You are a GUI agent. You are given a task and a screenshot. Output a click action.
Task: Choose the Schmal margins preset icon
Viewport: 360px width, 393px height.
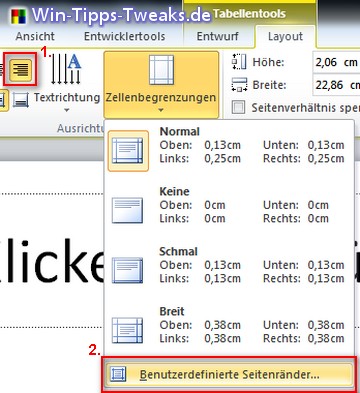[x=127, y=270]
